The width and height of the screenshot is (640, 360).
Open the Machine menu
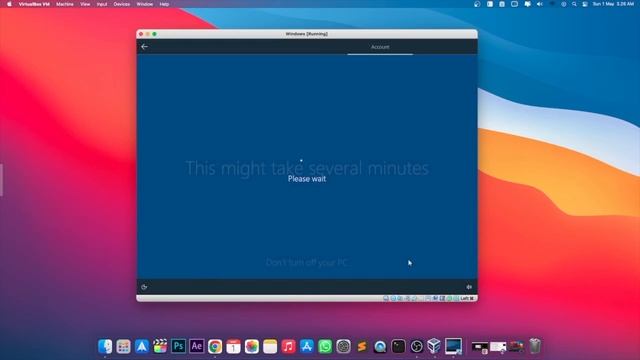[x=64, y=4]
